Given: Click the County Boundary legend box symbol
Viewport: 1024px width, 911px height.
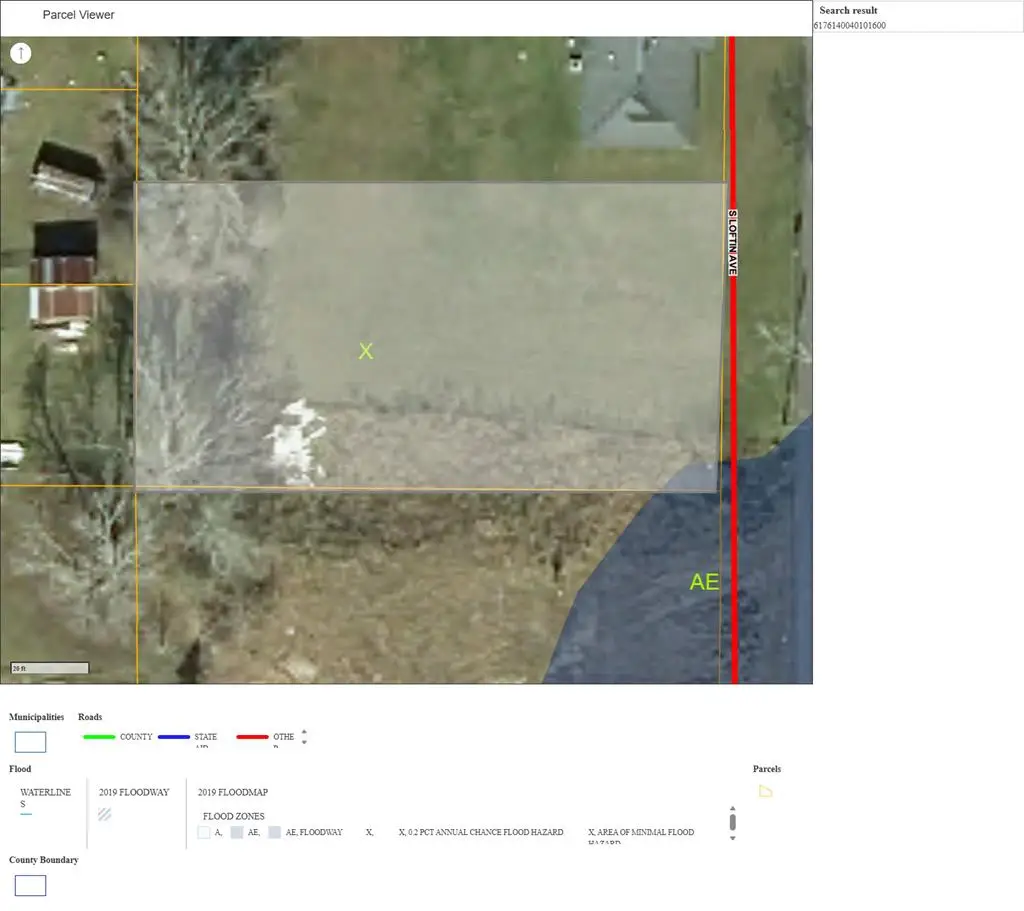Looking at the screenshot, I should tap(30, 885).
